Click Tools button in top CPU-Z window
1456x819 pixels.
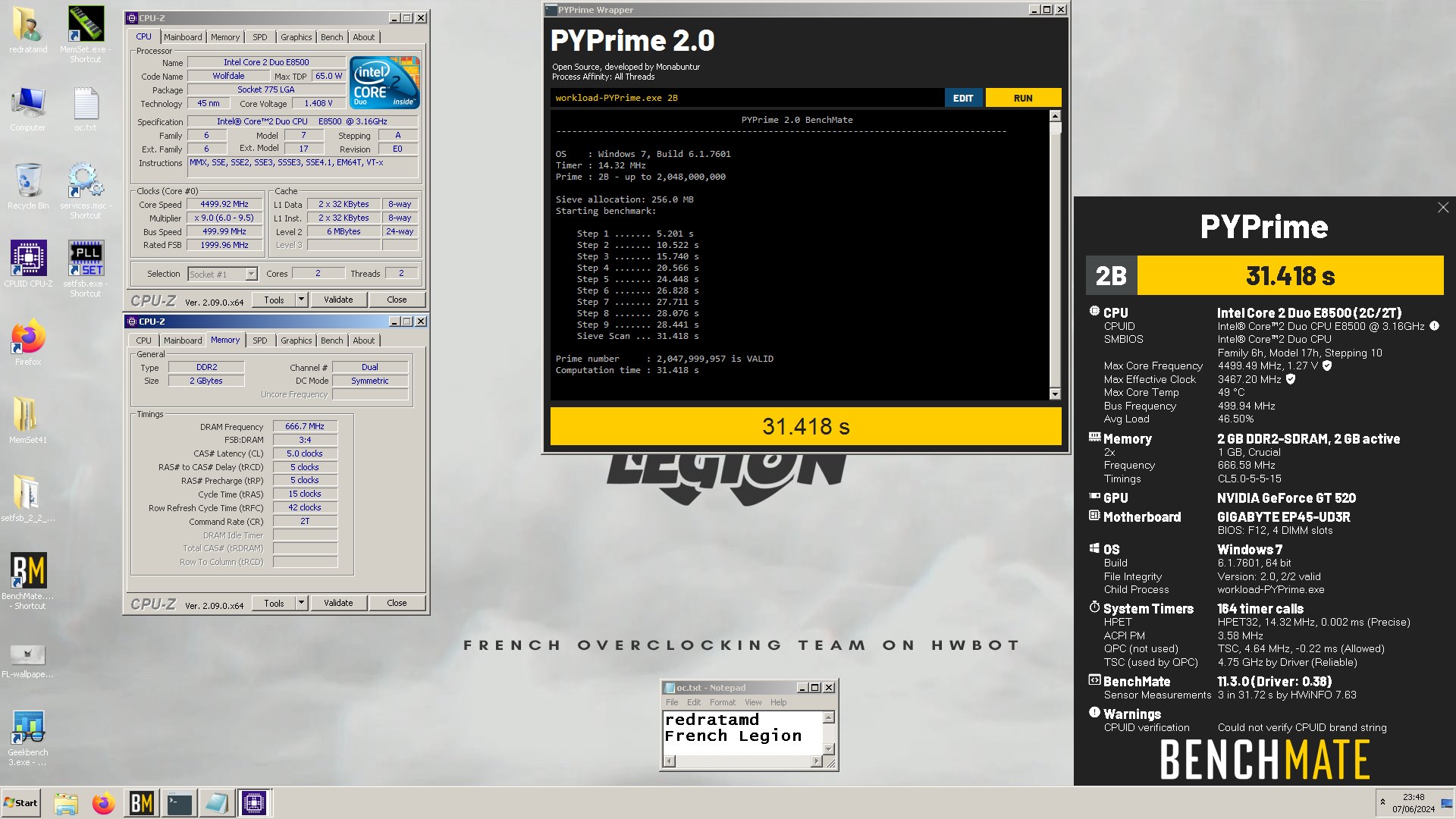point(274,300)
